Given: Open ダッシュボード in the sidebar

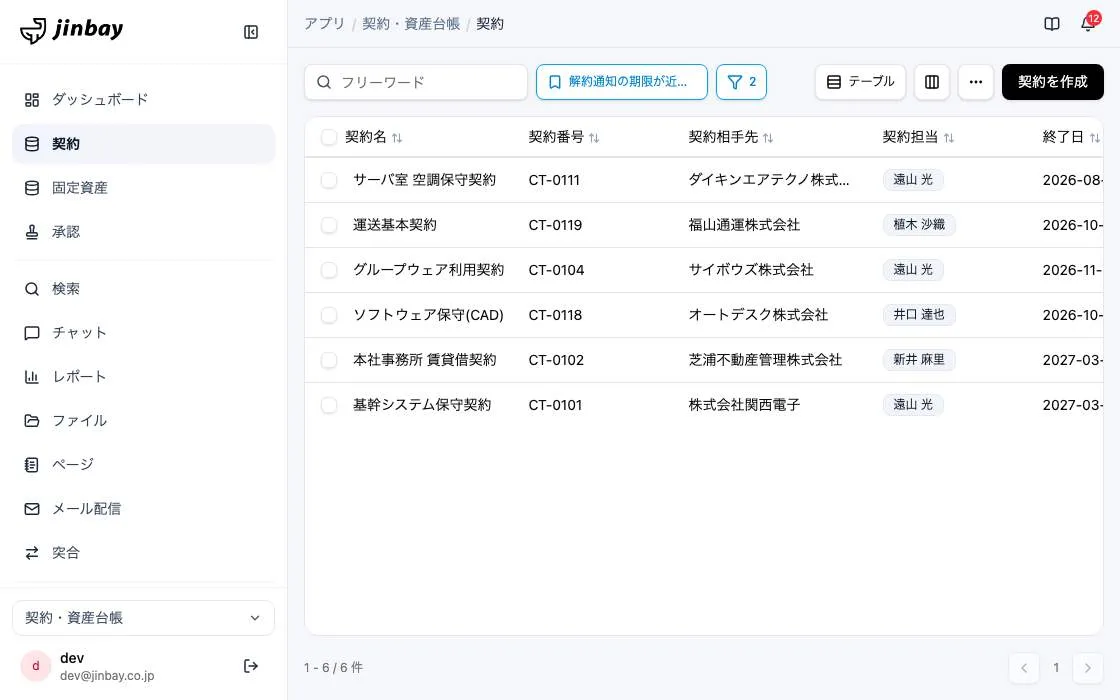Looking at the screenshot, I should (144, 99).
